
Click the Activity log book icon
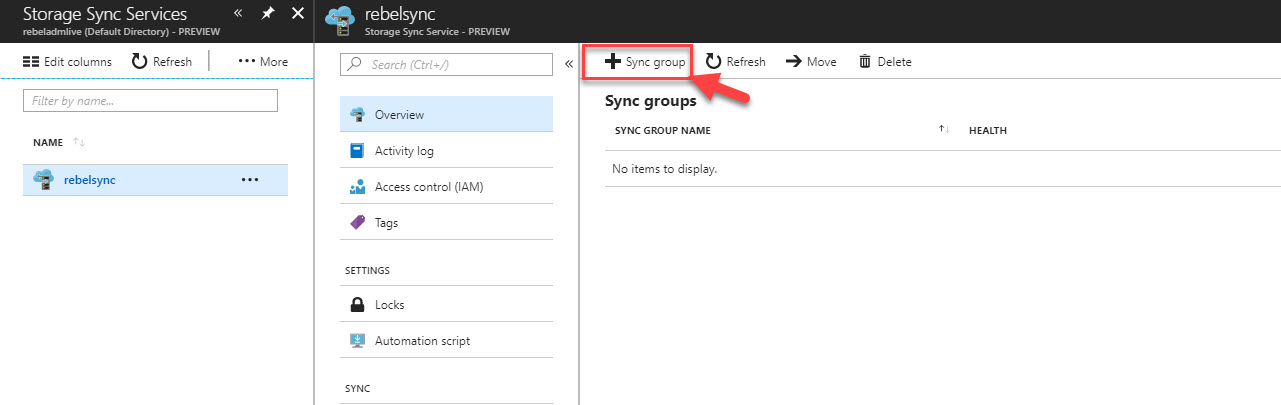click(357, 150)
